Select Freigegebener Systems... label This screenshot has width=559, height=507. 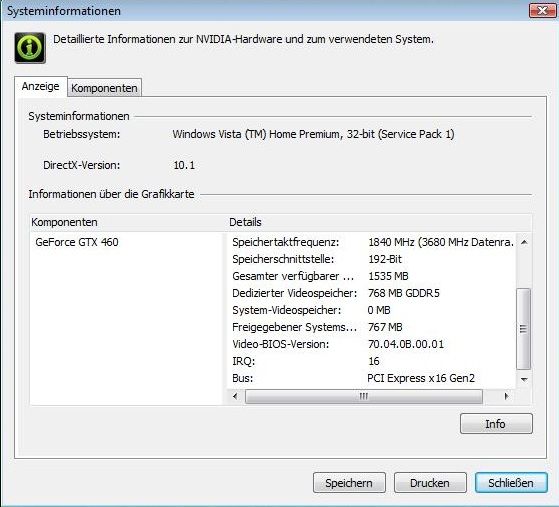pos(294,327)
